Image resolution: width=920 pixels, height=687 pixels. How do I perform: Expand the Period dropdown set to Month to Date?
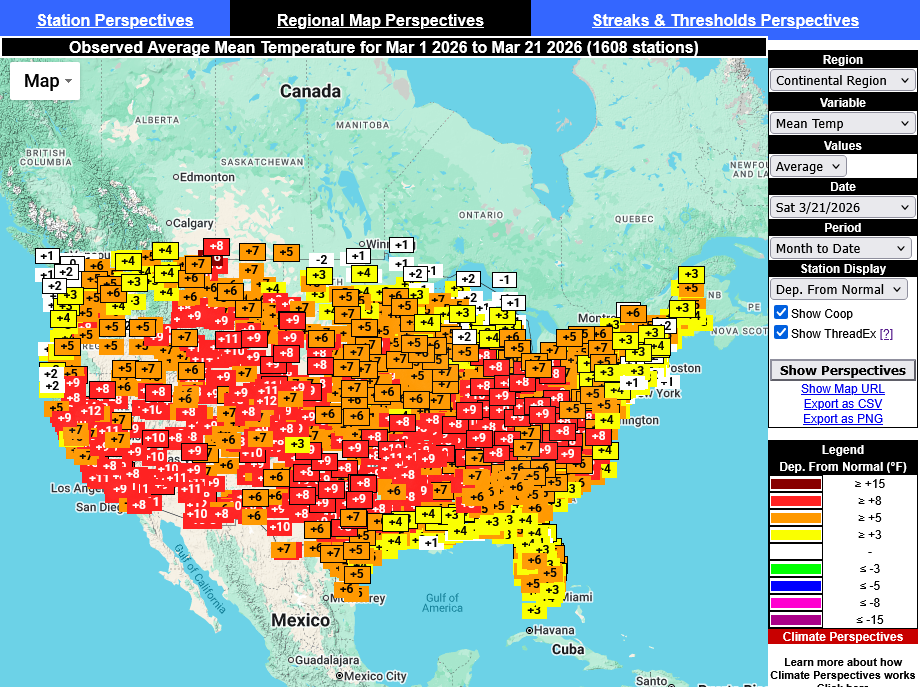(843, 249)
